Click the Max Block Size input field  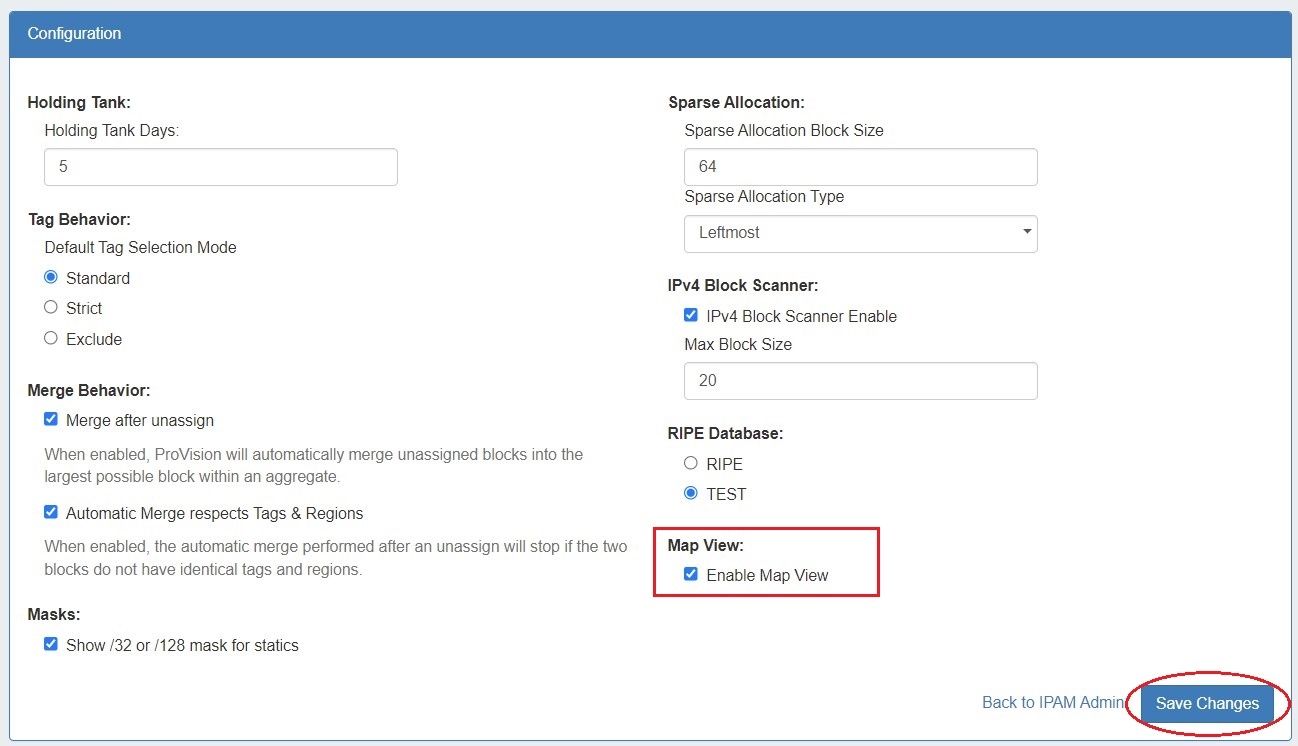pos(860,381)
